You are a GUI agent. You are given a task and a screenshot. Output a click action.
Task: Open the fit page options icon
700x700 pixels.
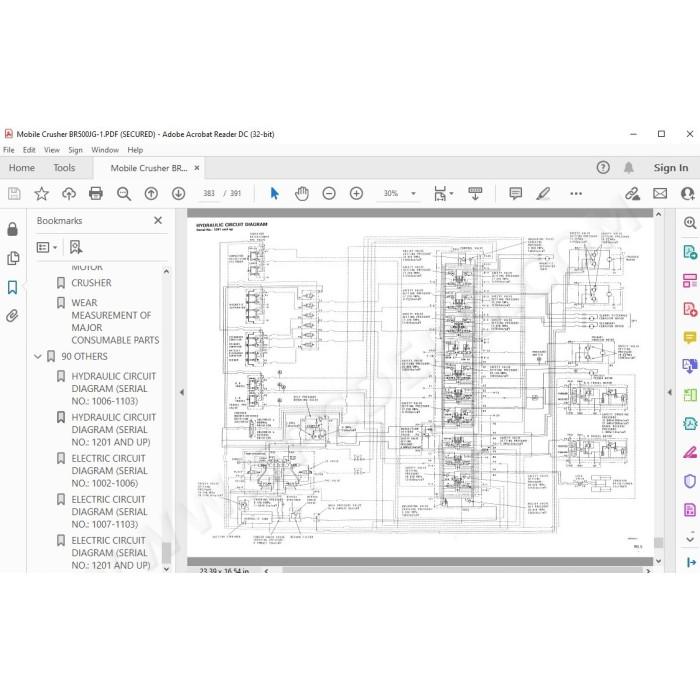click(x=443, y=193)
